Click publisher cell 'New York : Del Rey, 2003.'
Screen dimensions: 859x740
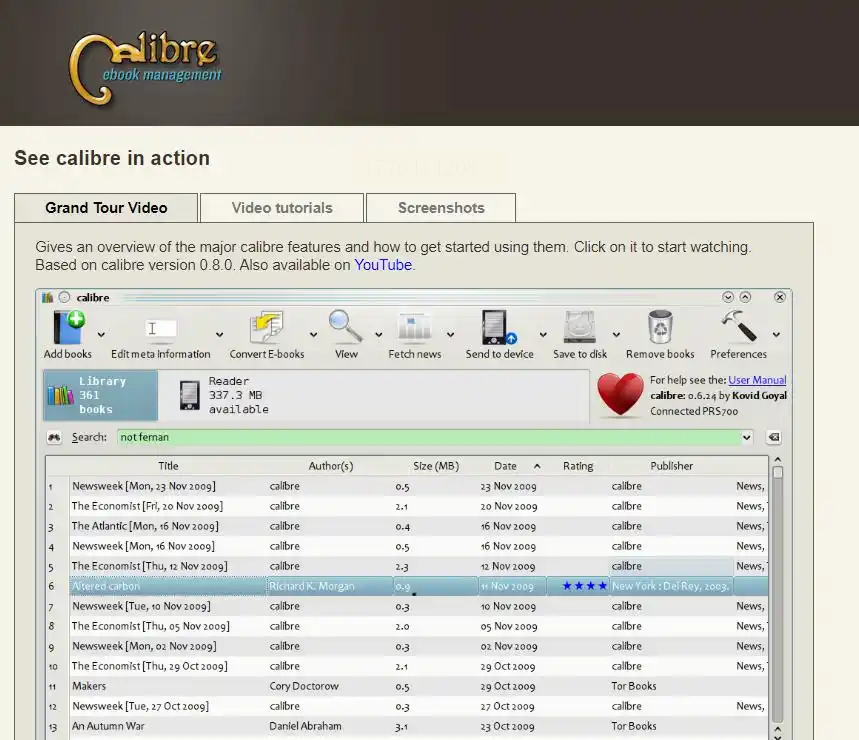671,586
